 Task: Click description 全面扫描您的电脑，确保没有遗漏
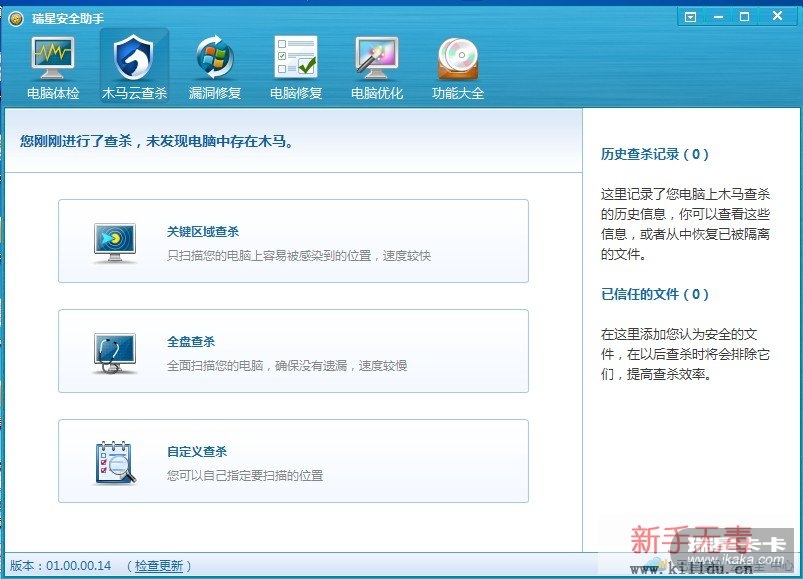pos(287,366)
